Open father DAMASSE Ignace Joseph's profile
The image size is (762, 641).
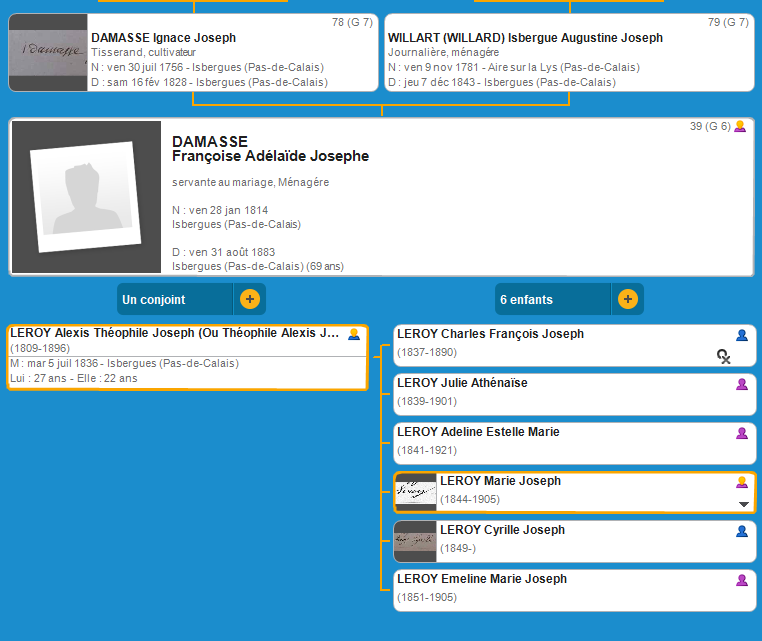click(x=163, y=38)
